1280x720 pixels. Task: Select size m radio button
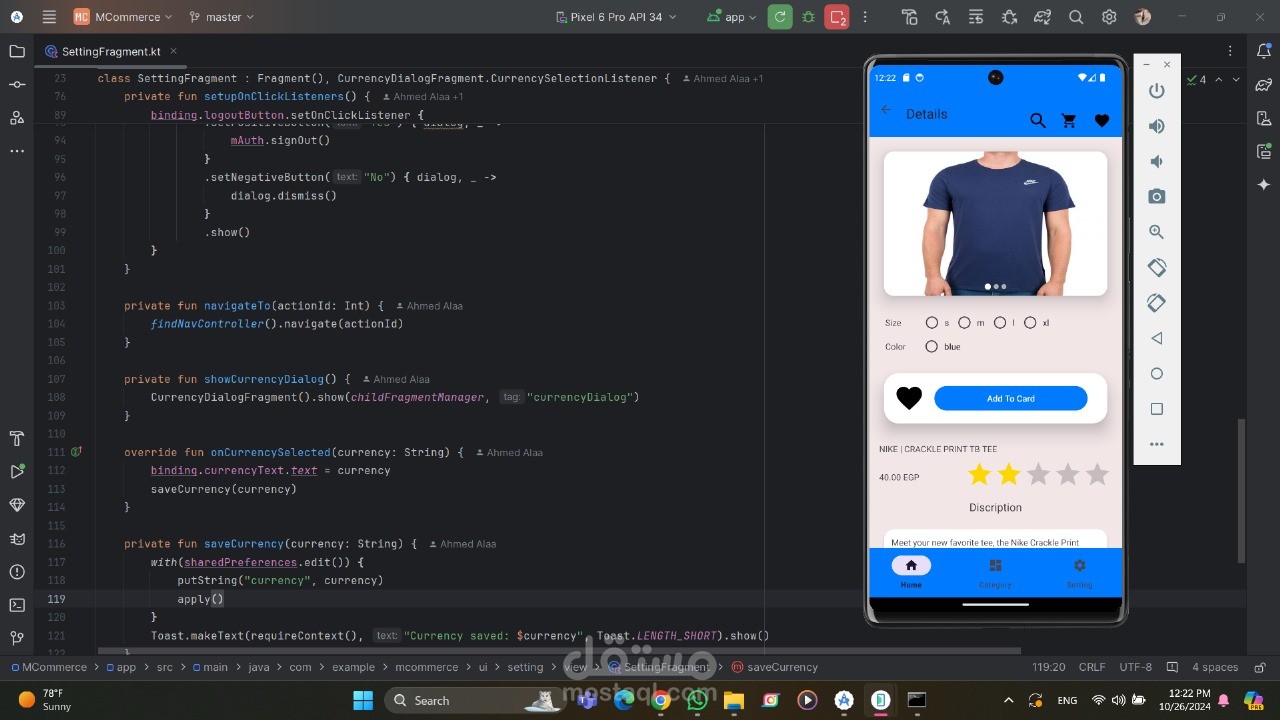964,322
